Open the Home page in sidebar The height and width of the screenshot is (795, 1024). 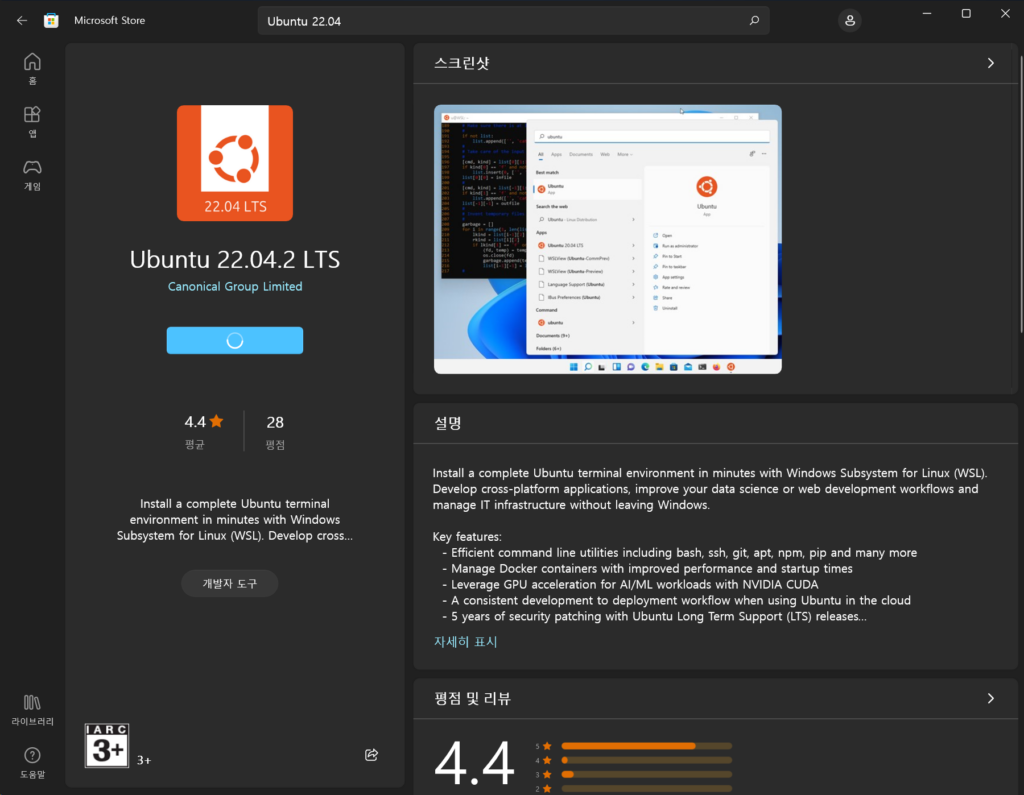tap(32, 69)
